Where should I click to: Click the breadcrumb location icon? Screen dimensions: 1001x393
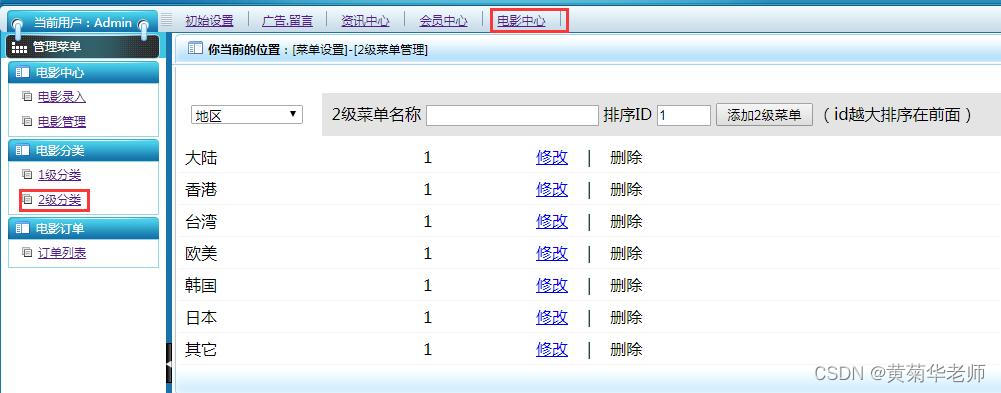[196, 48]
